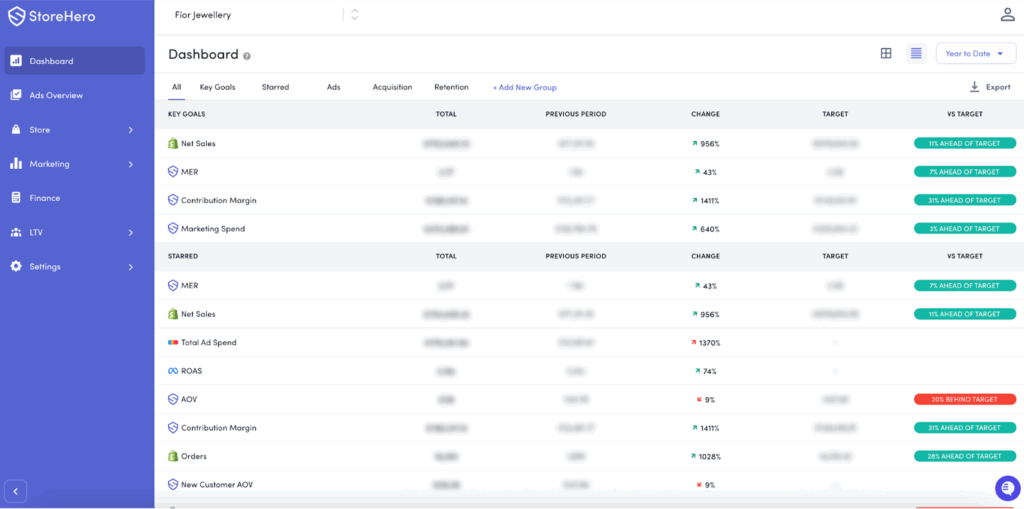The image size is (1024, 509).
Task: Open Ads Overview in sidebar
Action: [x=56, y=95]
